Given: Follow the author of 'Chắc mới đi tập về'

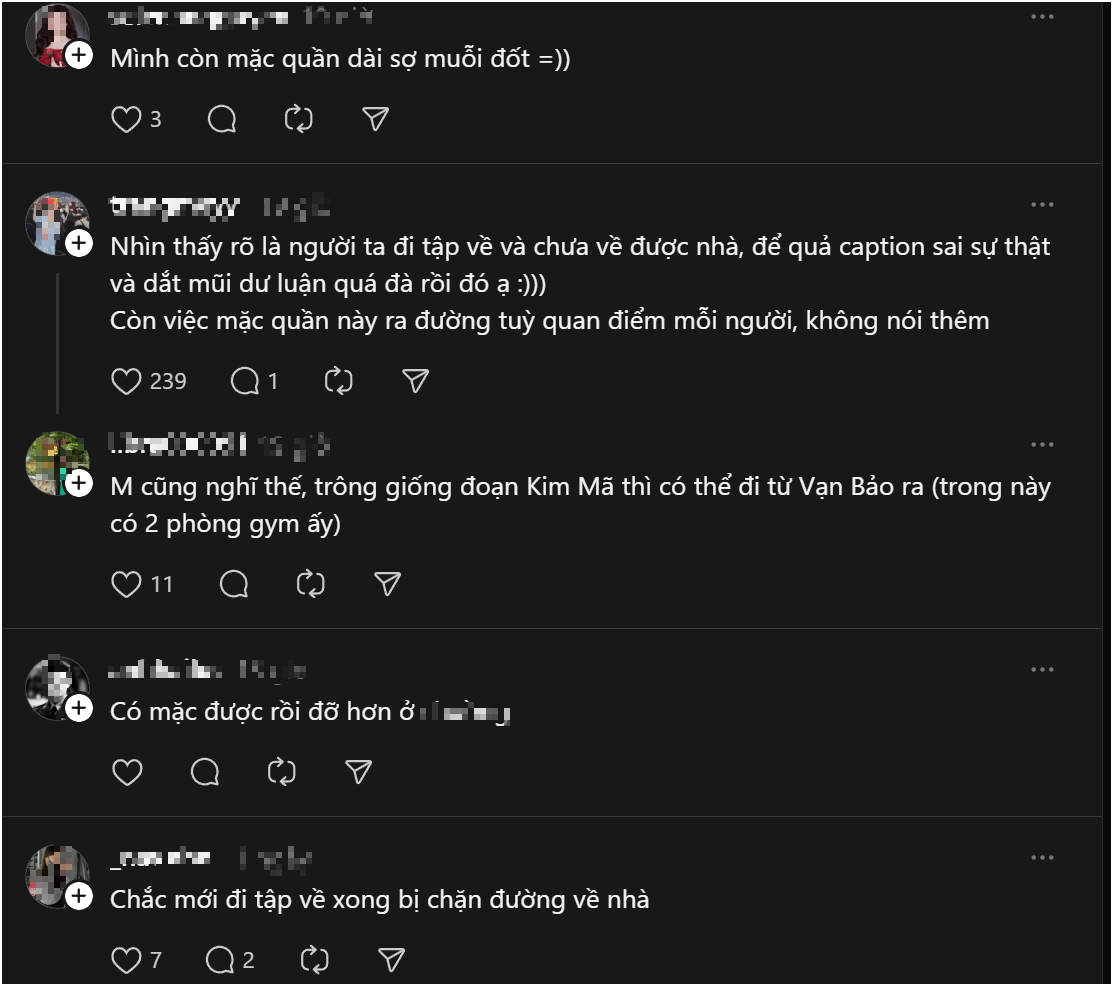Looking at the screenshot, I should [79, 897].
